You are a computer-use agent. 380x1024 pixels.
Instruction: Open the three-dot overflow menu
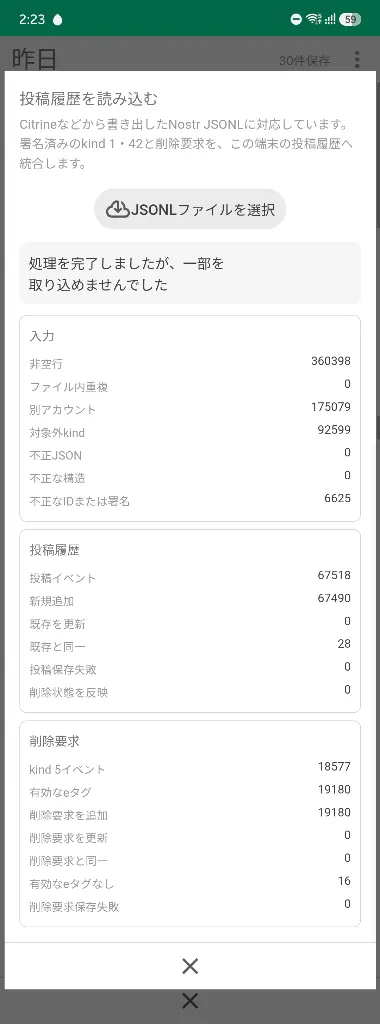coord(356,60)
